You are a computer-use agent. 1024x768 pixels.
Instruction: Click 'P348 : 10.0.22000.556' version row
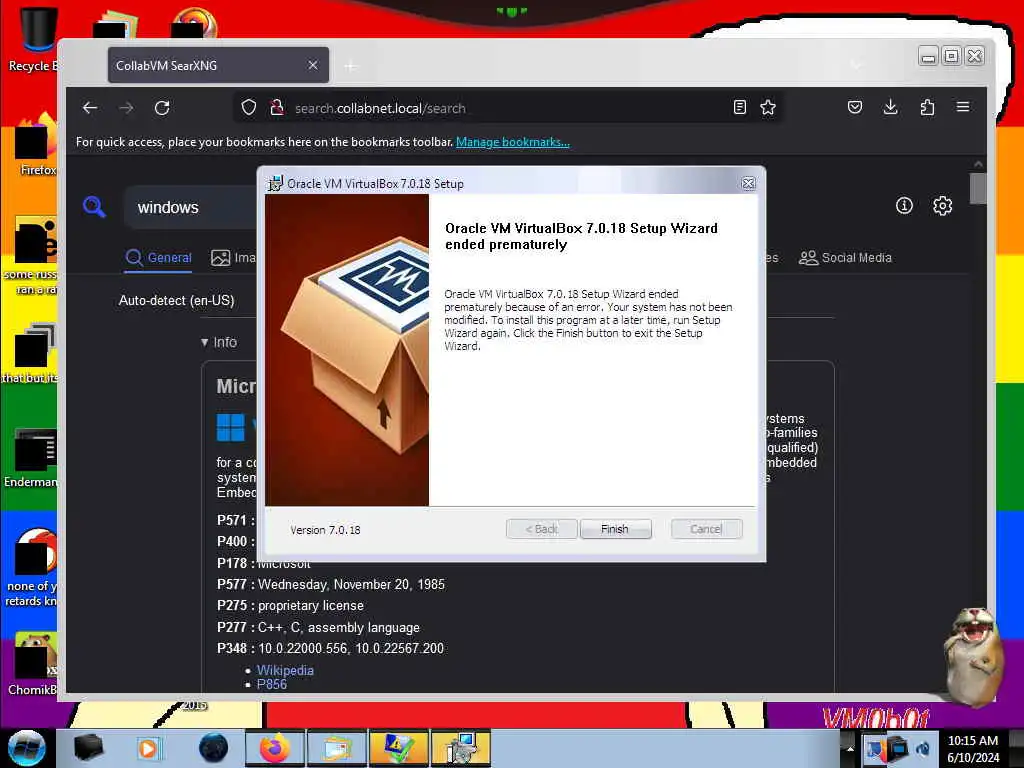(330, 648)
